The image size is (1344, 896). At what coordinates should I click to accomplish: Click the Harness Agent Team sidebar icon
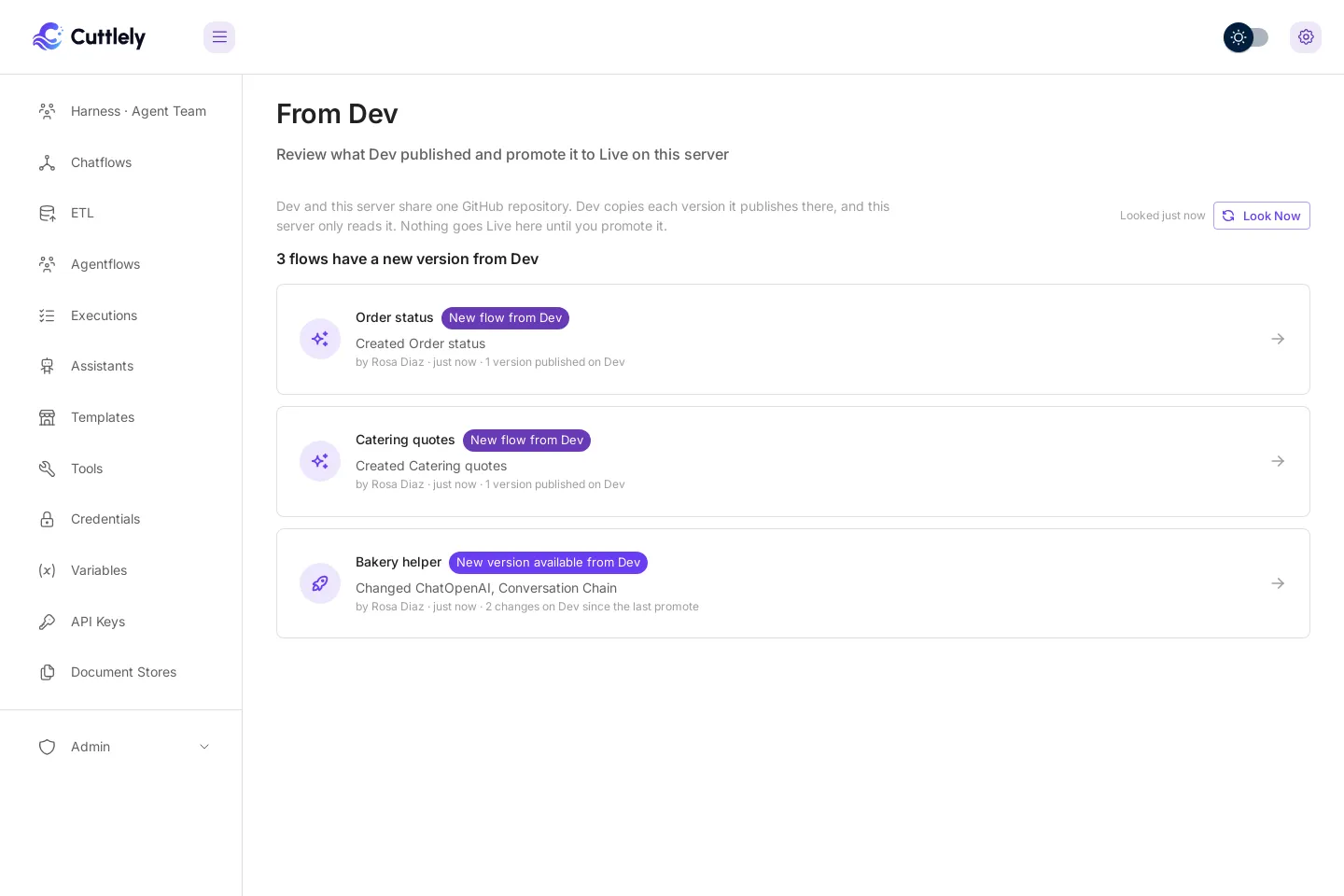point(47,111)
